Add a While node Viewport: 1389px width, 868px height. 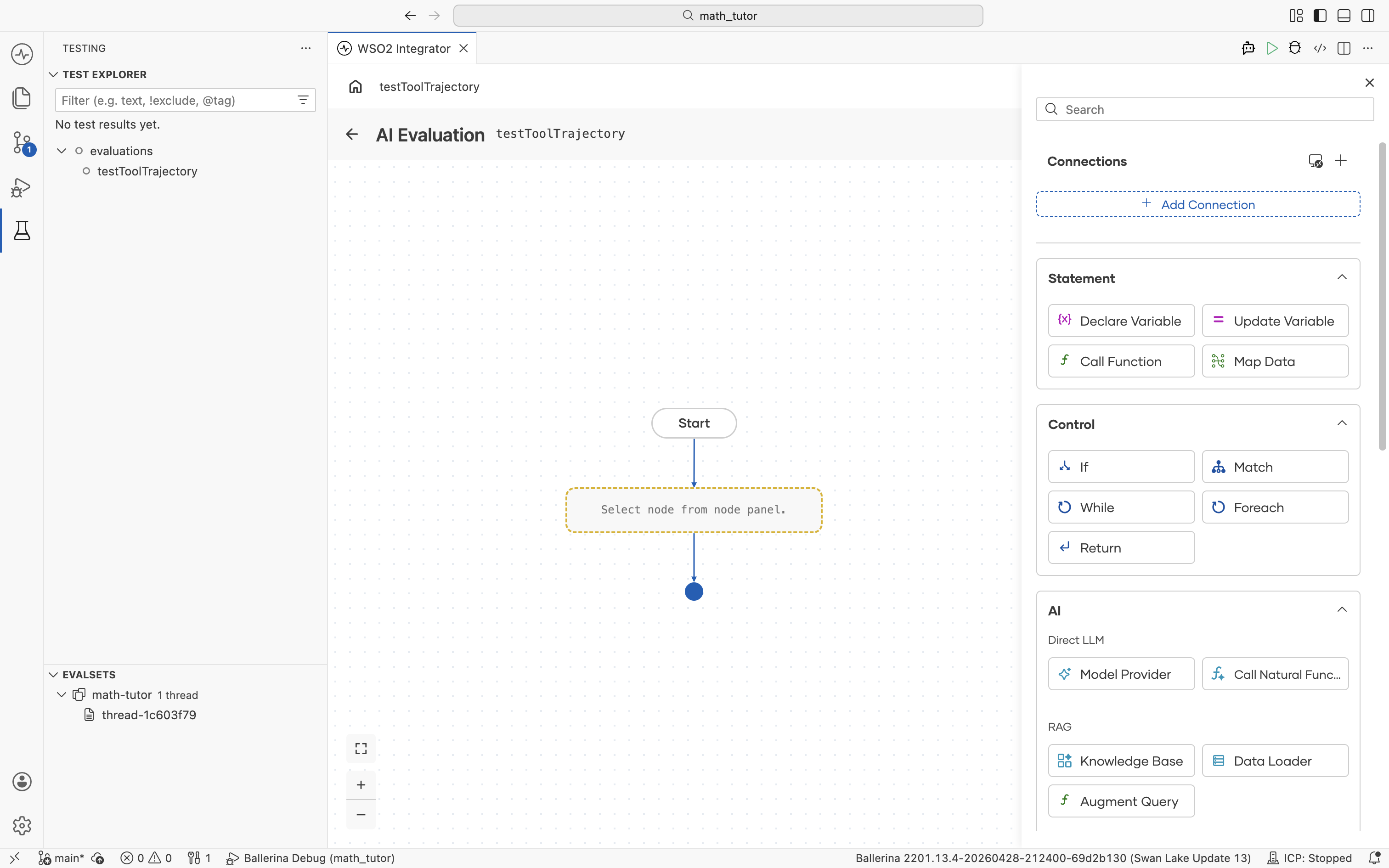point(1121,507)
